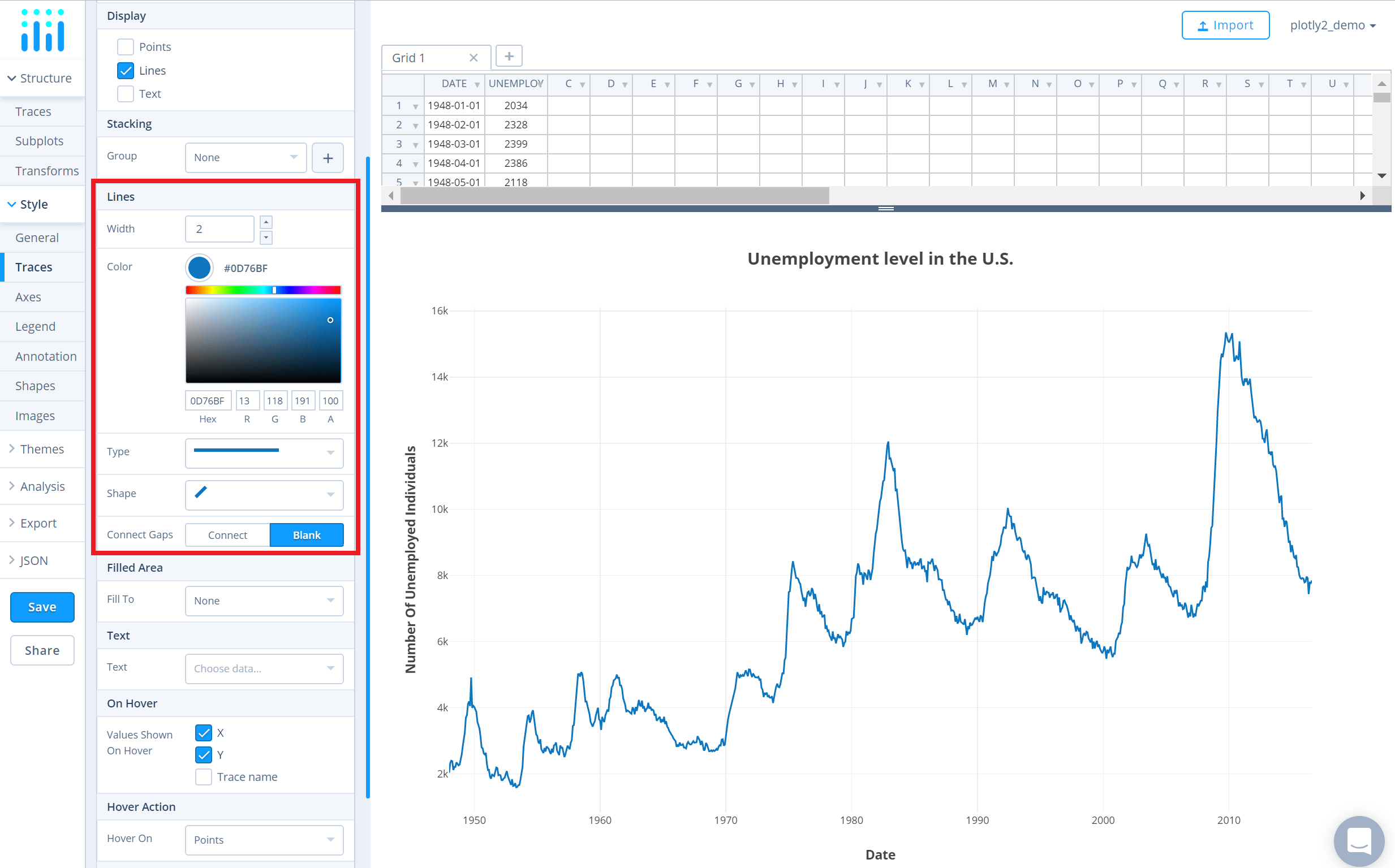Select the Legend sidebar item
Viewport: 1395px width, 868px height.
click(x=35, y=327)
